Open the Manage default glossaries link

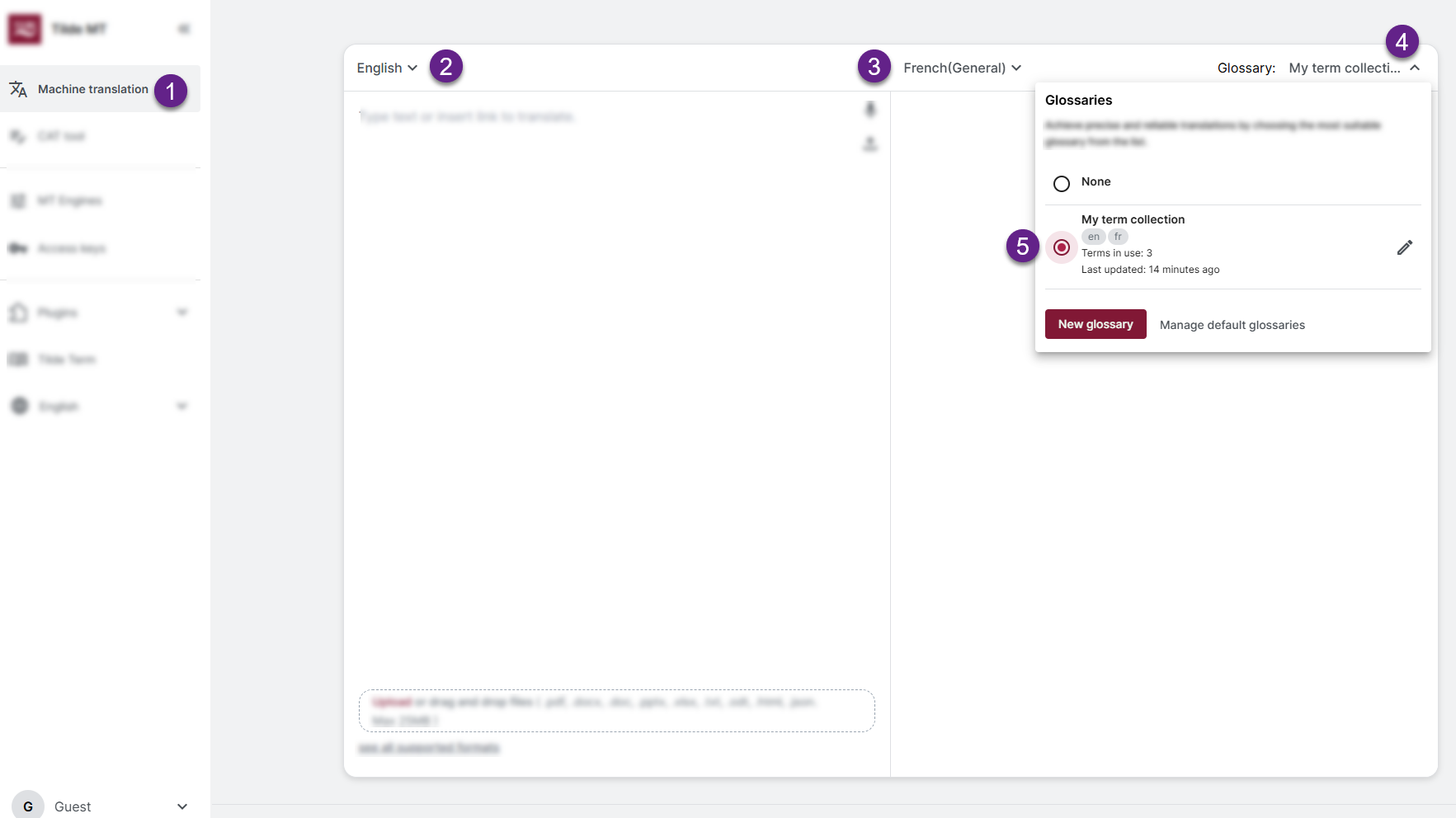coord(1232,325)
